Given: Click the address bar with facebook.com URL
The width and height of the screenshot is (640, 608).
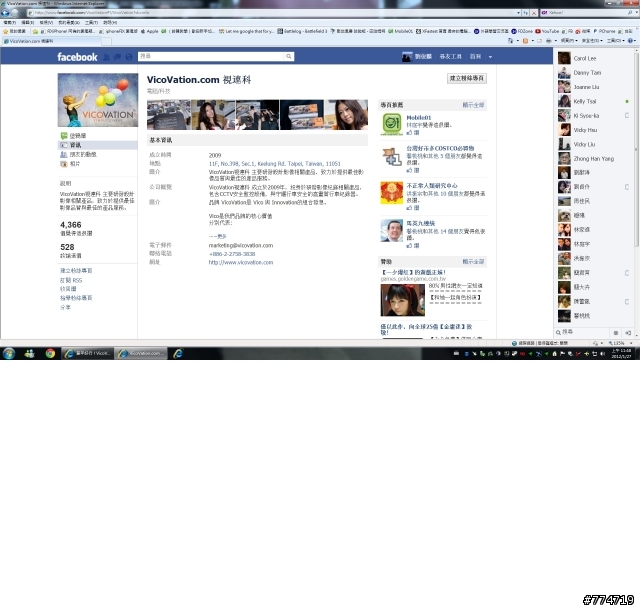Looking at the screenshot, I should [271, 13].
